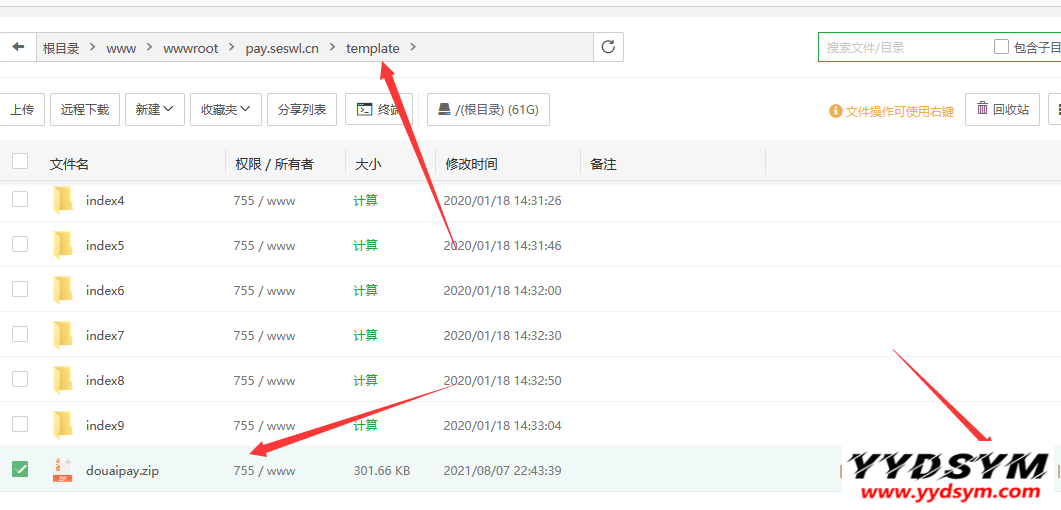Calculate size of index9 folder
The height and width of the screenshot is (510, 1061).
pos(365,426)
